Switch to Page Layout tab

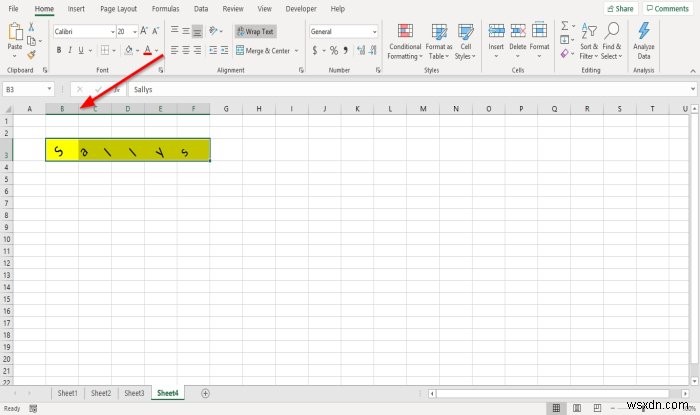(x=118, y=8)
